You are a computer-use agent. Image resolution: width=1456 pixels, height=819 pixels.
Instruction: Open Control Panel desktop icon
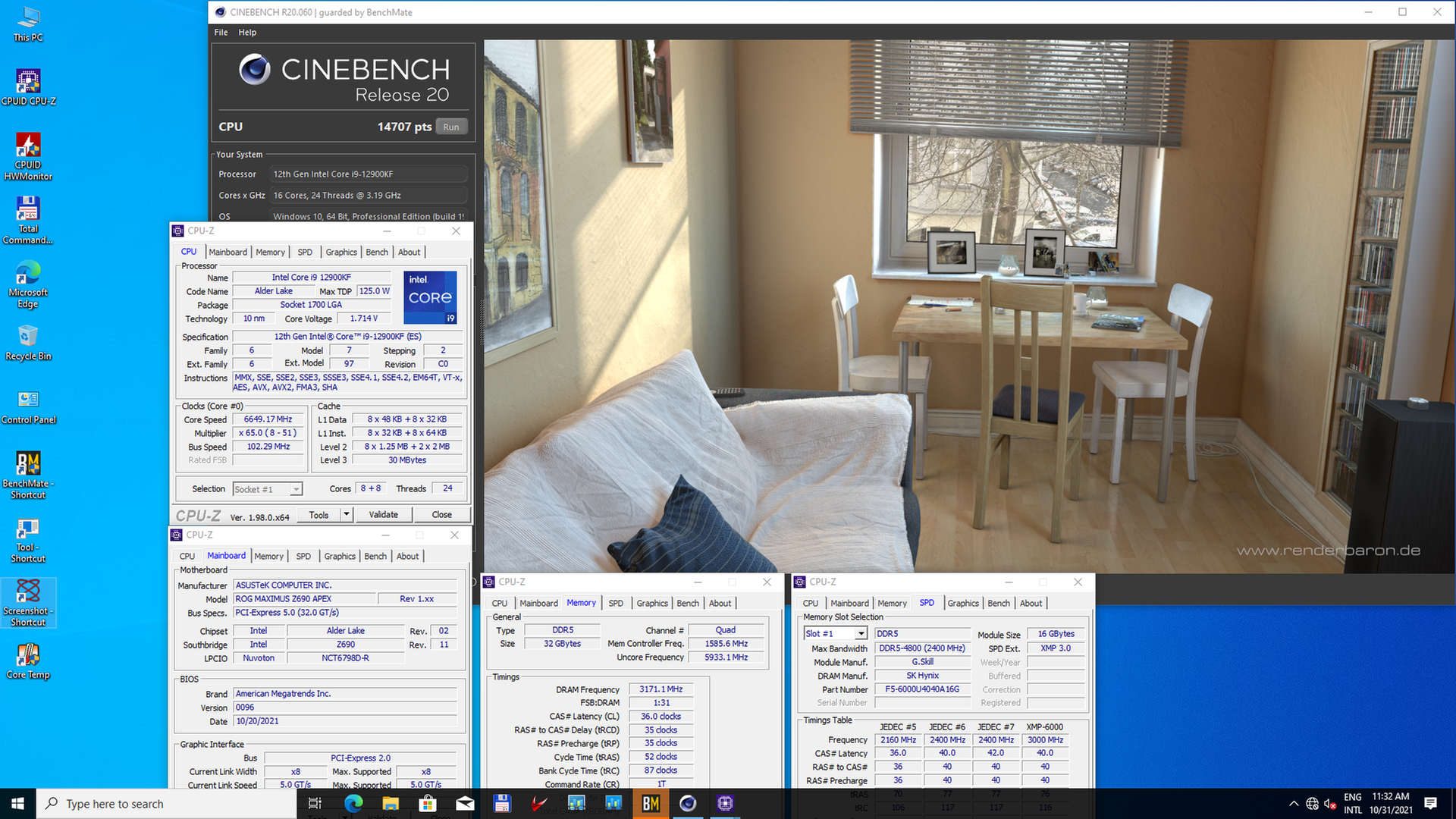tap(28, 406)
